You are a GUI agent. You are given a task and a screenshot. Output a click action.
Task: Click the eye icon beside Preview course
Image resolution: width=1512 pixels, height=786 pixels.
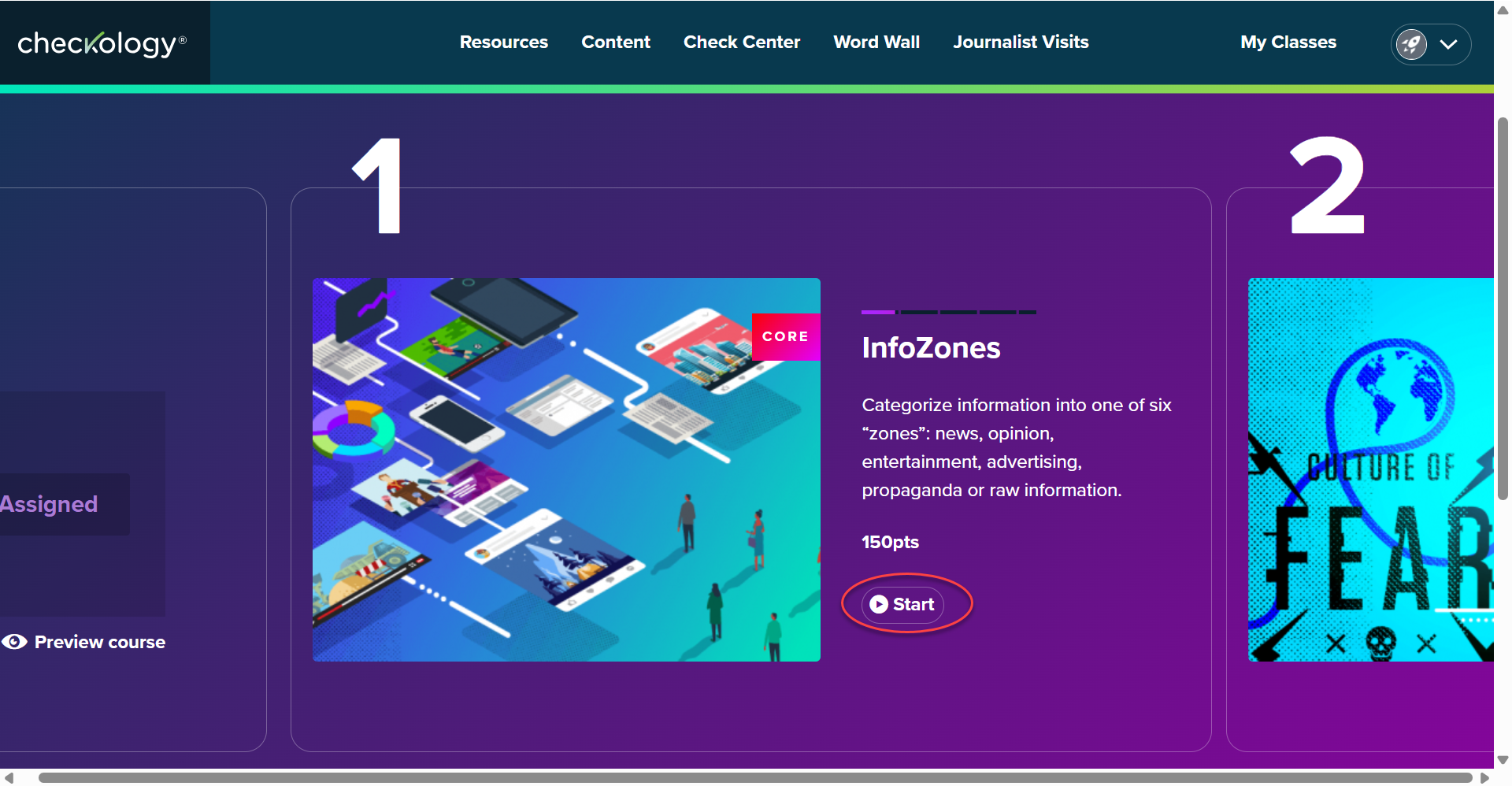coord(14,642)
